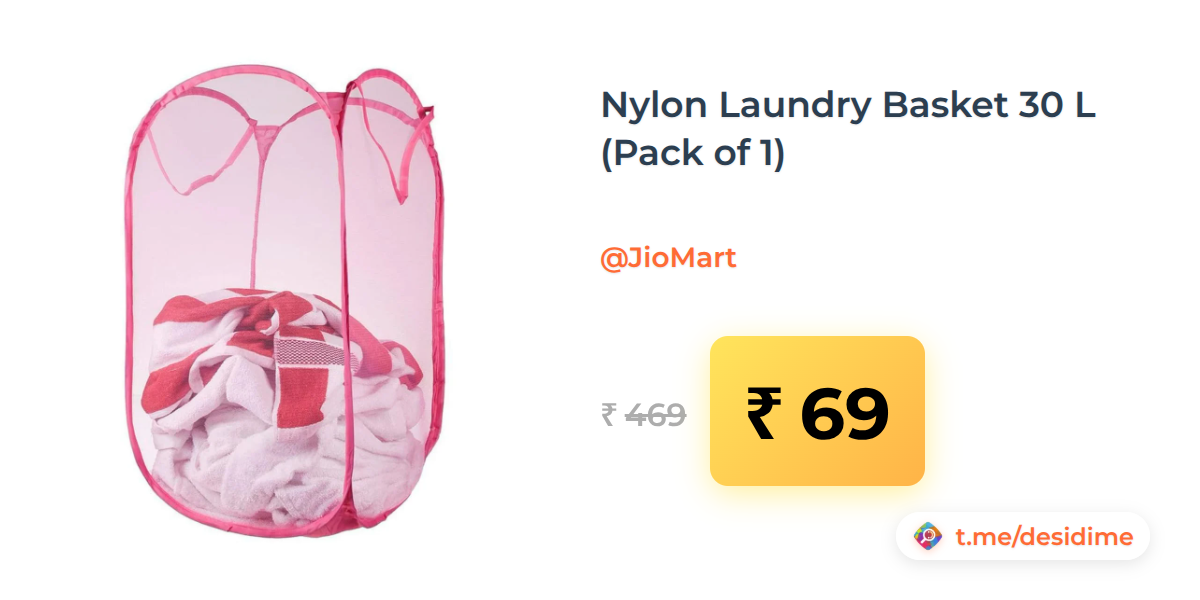Viewport: 1200px width, 600px height.
Task: Click the DesiDime logo icon
Action: pyautogui.click(x=929, y=537)
